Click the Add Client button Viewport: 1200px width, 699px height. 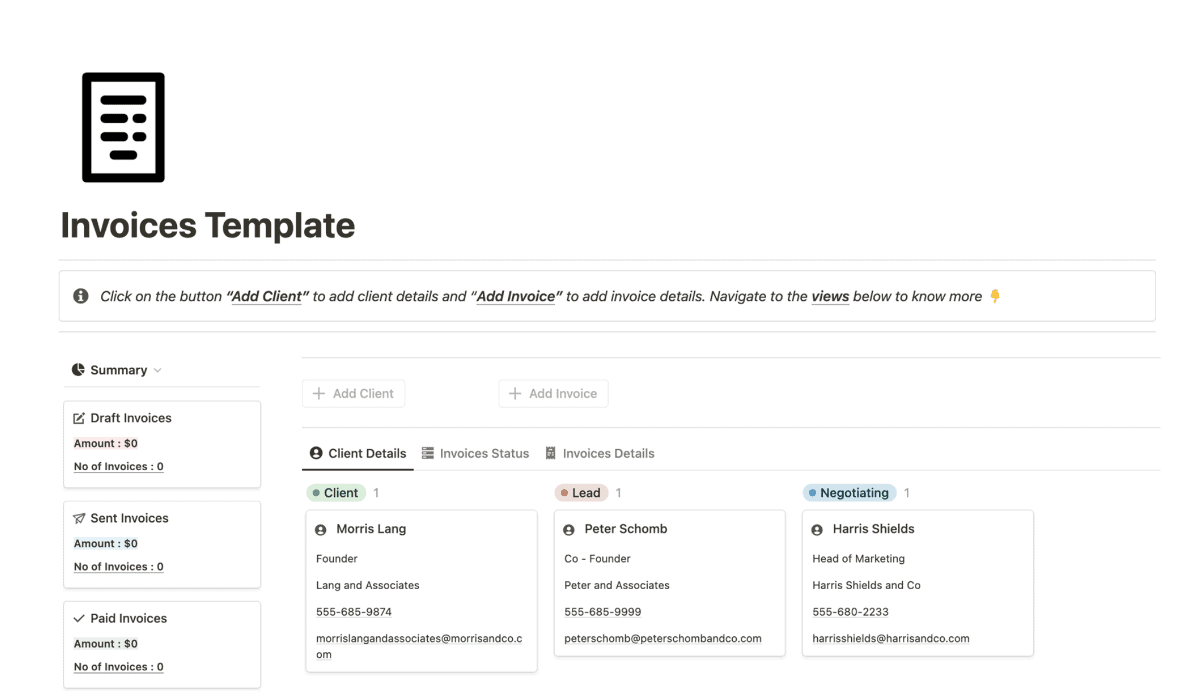tap(353, 393)
